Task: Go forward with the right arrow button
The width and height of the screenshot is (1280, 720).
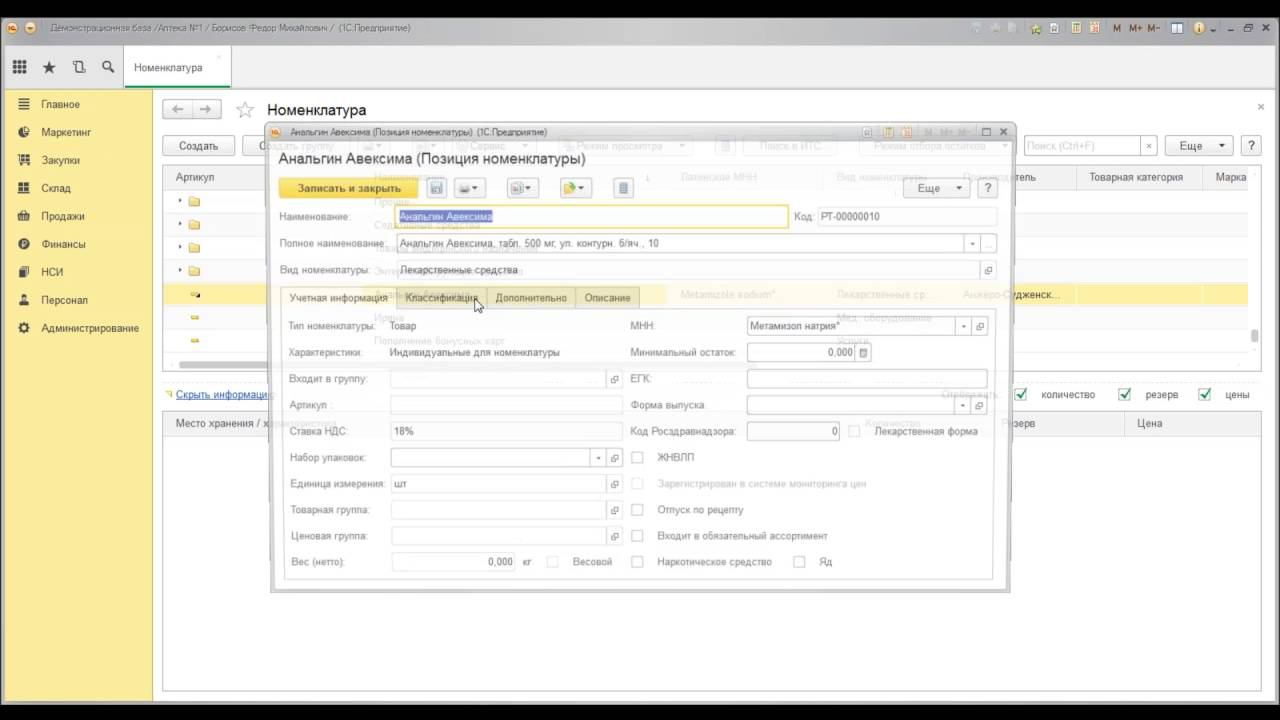Action: point(205,109)
